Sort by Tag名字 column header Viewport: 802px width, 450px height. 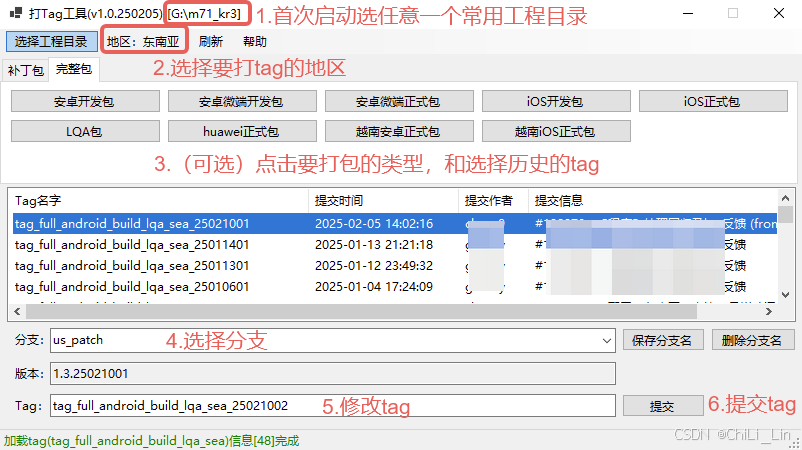[x=159, y=200]
